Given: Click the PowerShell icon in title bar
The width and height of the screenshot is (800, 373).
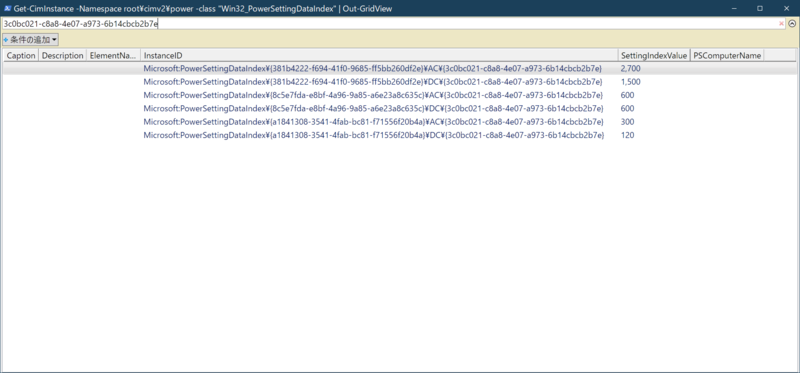Looking at the screenshot, I should pyautogui.click(x=8, y=9).
